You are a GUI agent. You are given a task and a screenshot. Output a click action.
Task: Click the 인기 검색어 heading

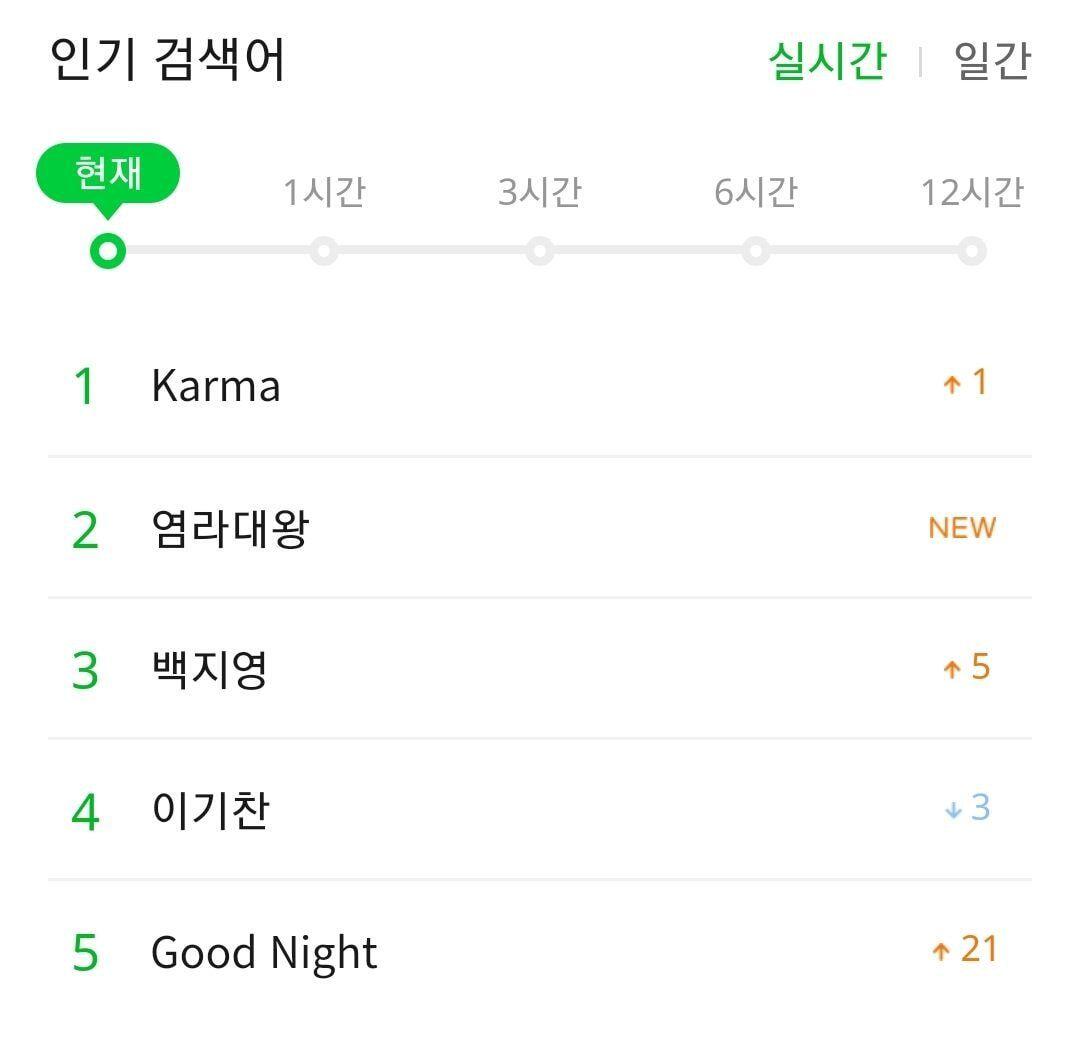168,60
